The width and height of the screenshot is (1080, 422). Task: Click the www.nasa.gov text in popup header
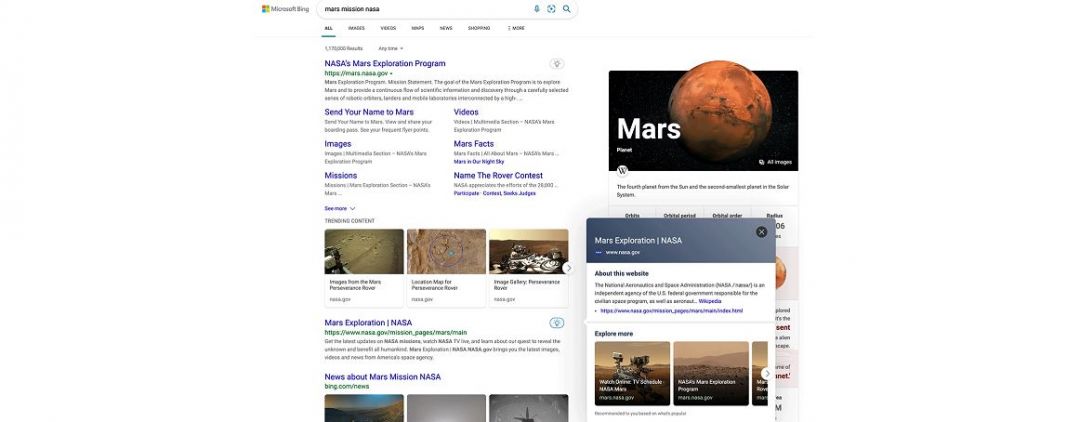(623, 253)
